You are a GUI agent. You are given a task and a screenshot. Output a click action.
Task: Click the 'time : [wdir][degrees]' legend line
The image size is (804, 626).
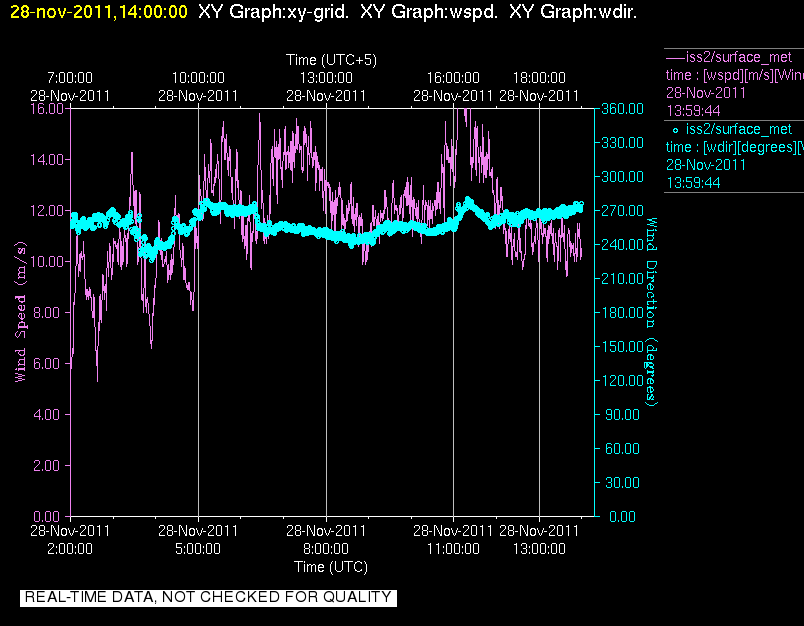click(734, 148)
